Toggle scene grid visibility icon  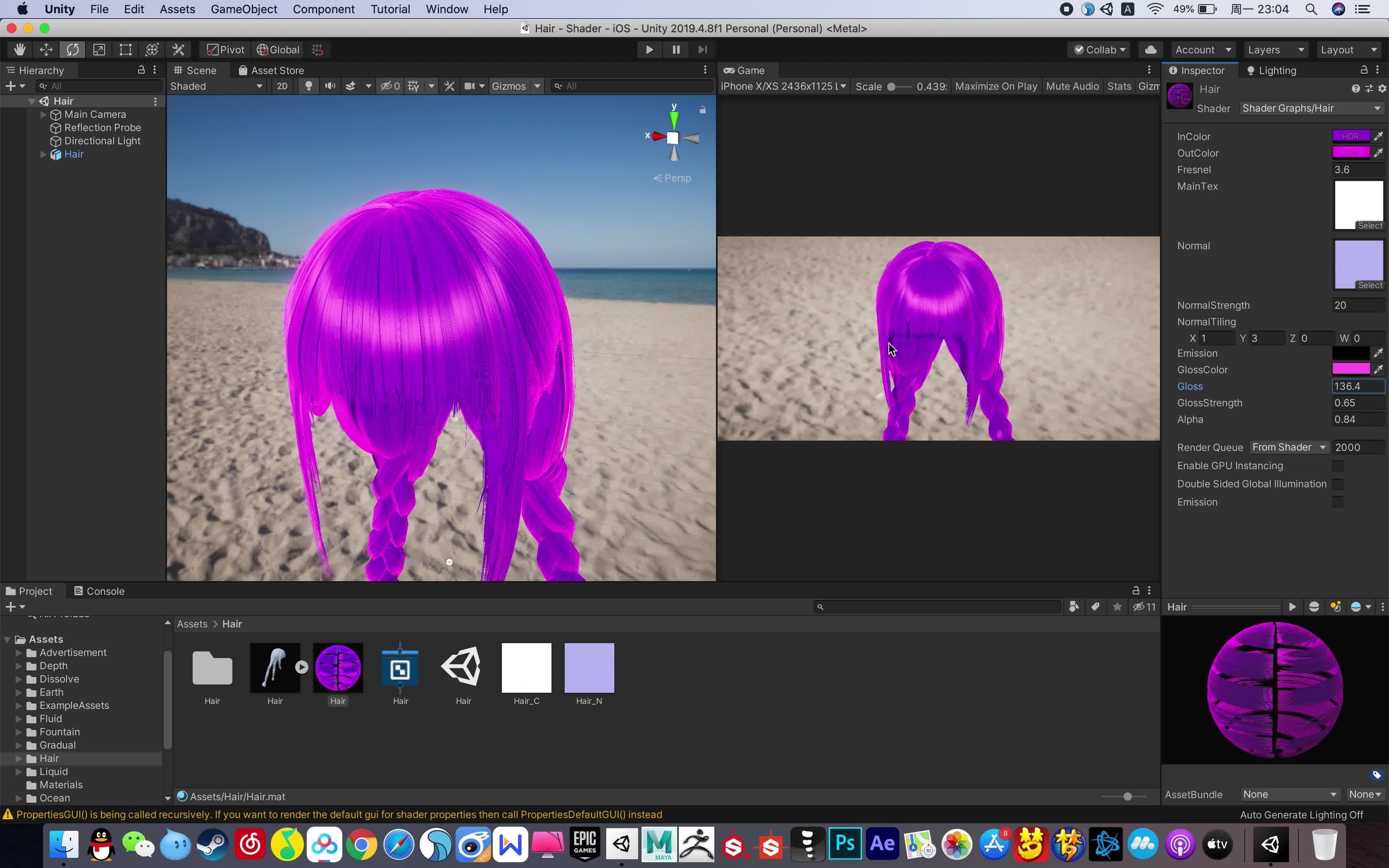tap(413, 86)
